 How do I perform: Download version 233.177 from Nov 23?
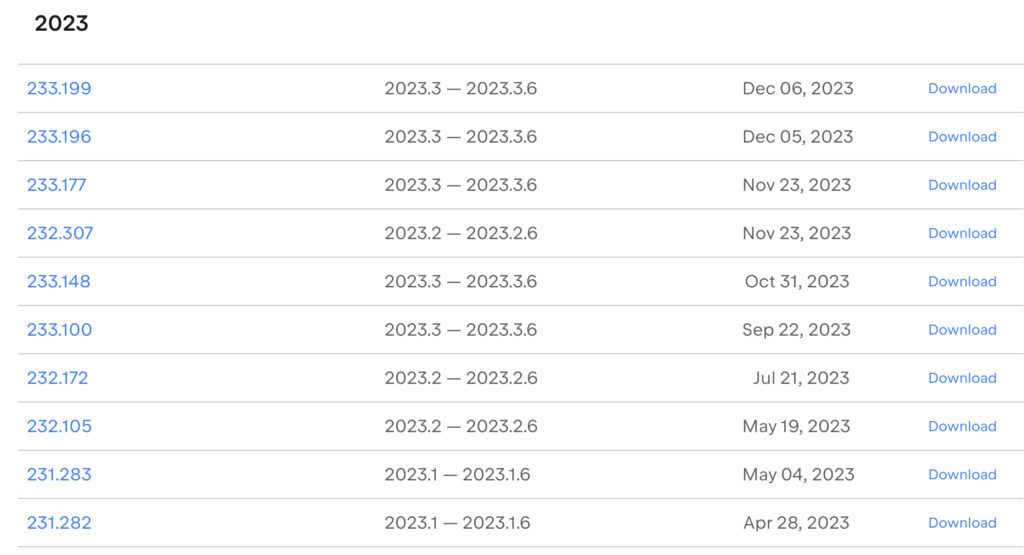pyautogui.click(x=962, y=185)
